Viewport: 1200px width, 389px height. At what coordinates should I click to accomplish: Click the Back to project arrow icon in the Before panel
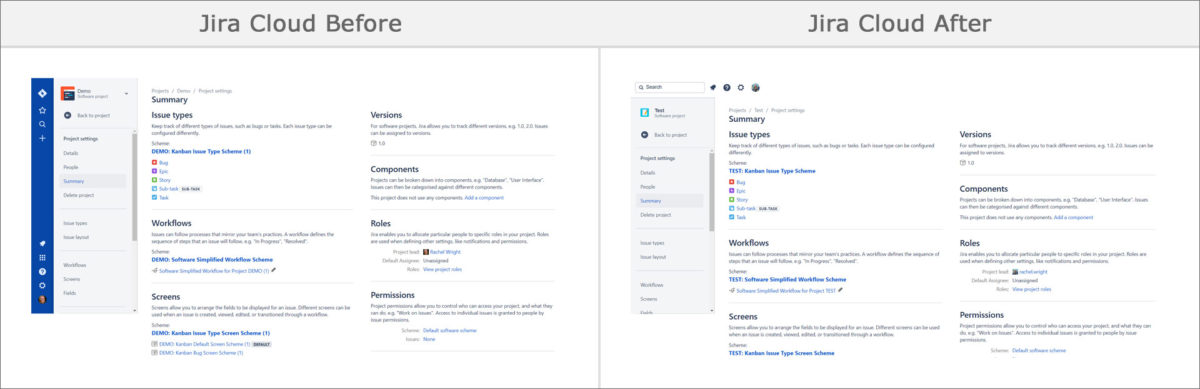coord(67,116)
